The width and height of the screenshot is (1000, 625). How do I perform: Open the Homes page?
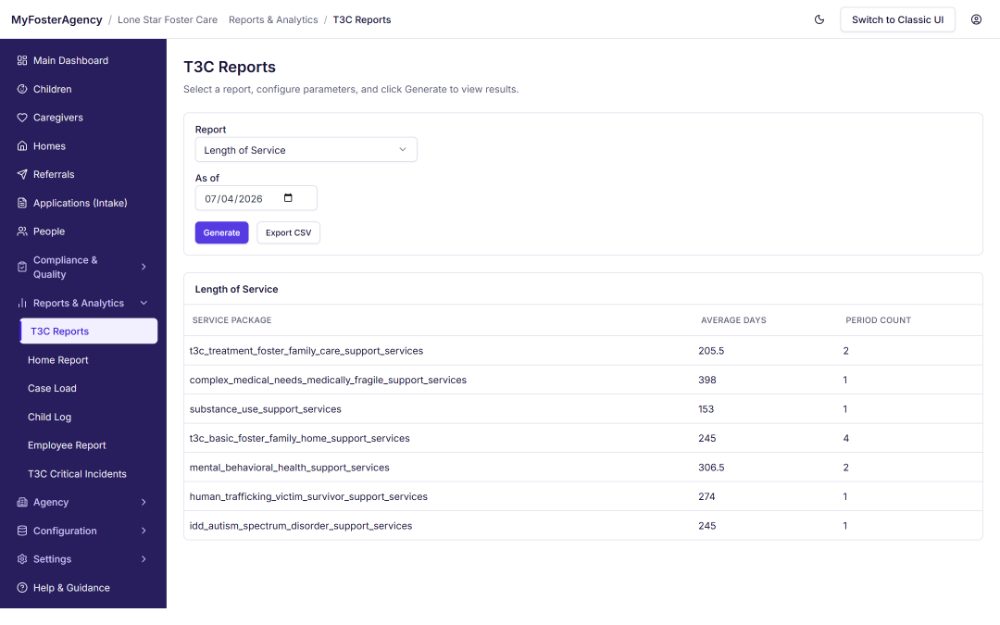pos(49,146)
